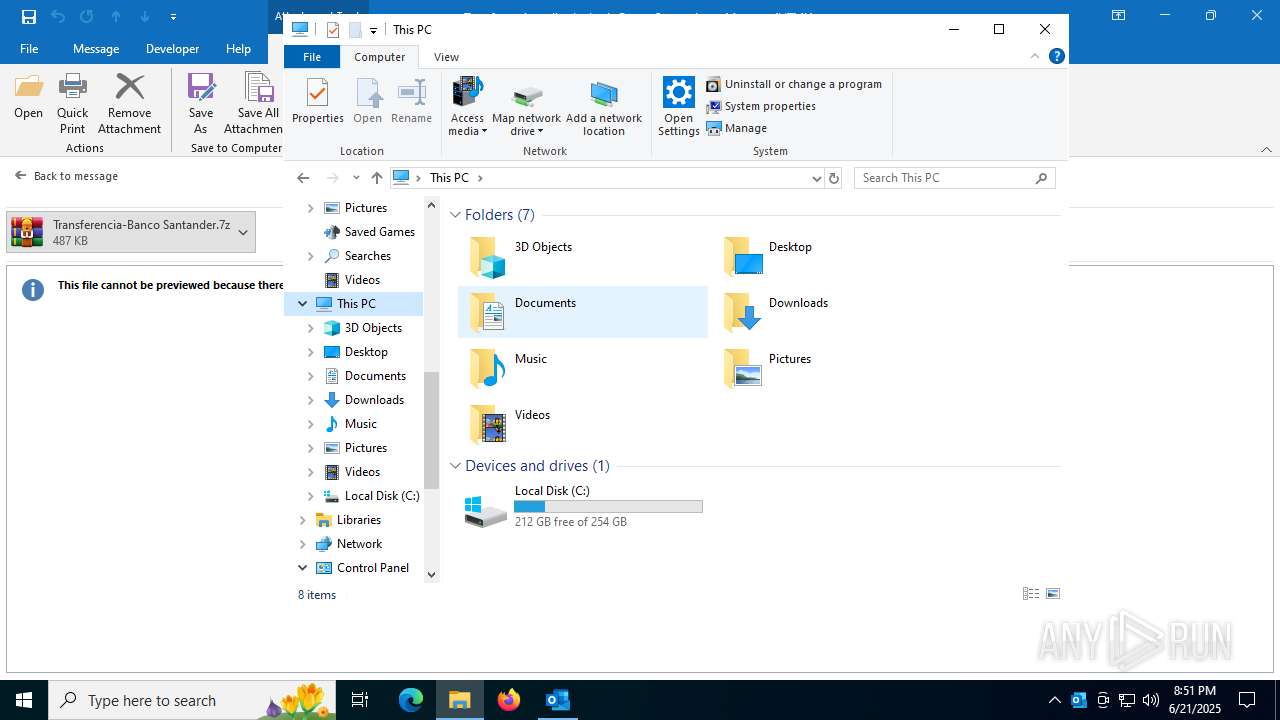Image resolution: width=1280 pixels, height=720 pixels.
Task: Click the Windows taskbar search box
Action: click(191, 700)
